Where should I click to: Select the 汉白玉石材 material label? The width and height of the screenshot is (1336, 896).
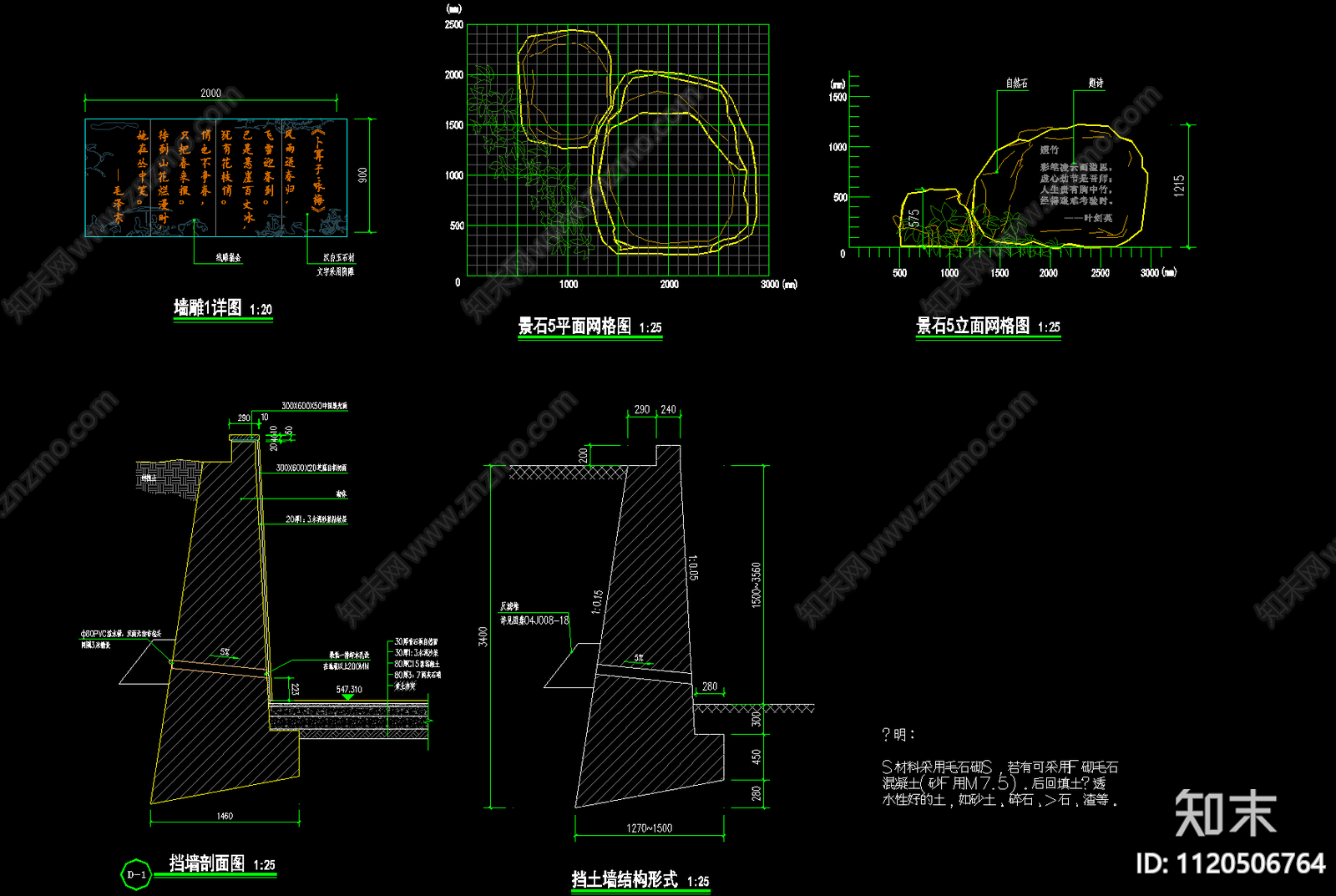(339, 258)
